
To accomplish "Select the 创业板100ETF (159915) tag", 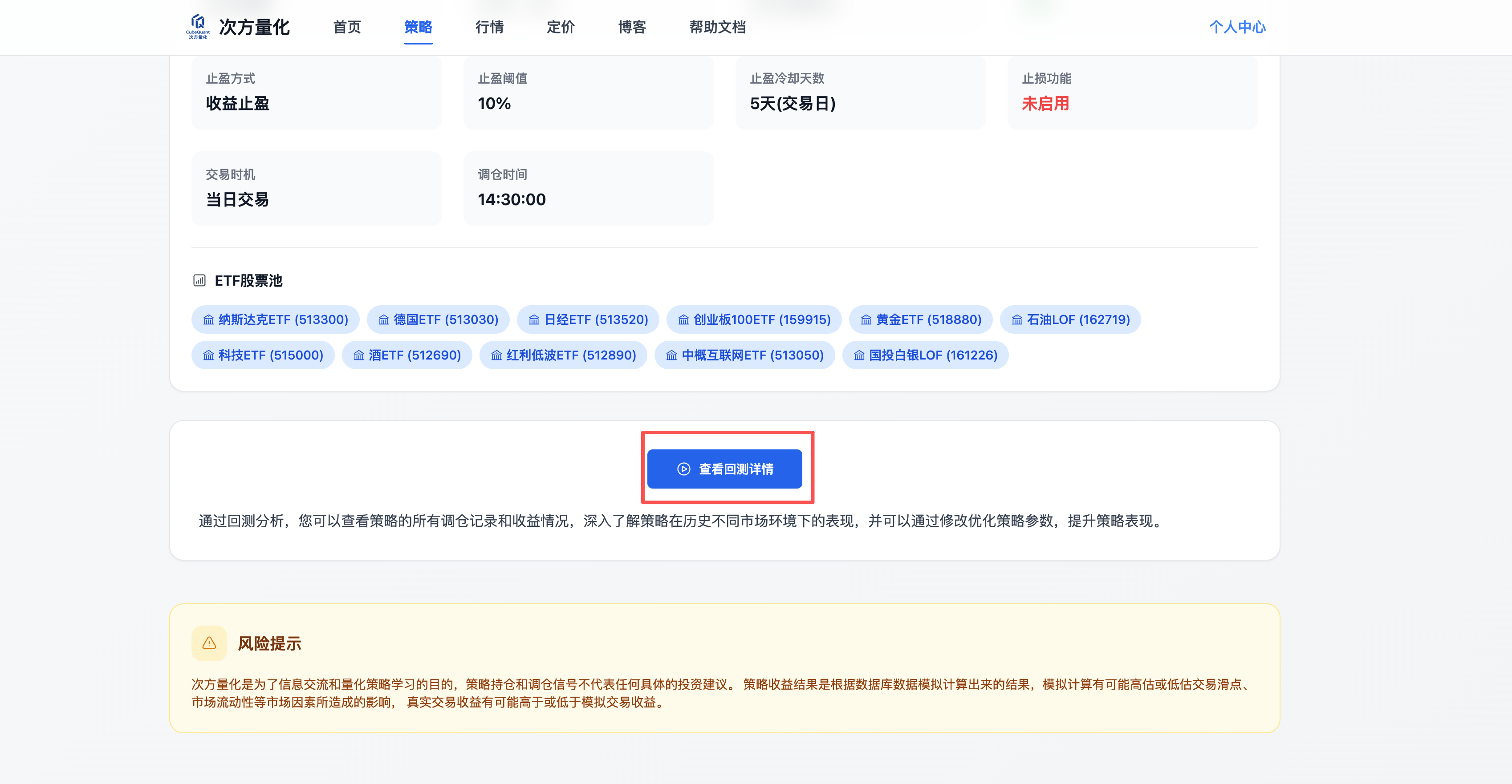I will point(754,319).
